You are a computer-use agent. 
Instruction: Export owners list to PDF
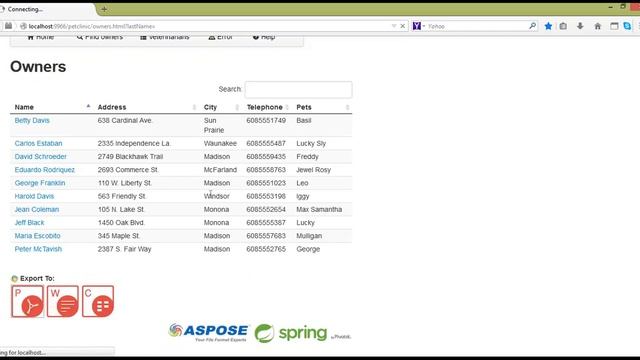tap(27, 302)
